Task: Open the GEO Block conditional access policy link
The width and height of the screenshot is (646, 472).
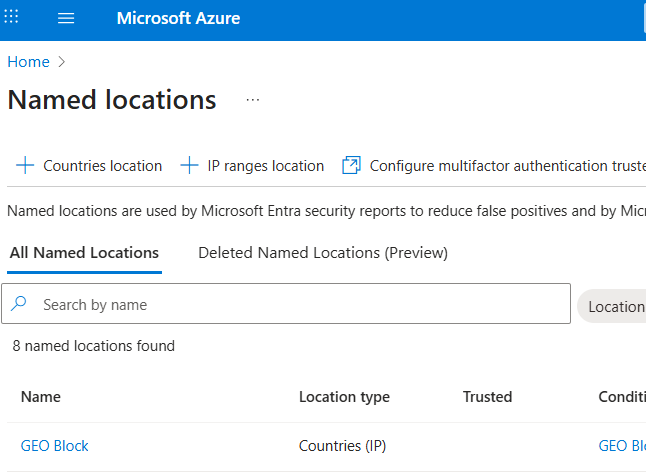Action: pyautogui.click(x=622, y=446)
